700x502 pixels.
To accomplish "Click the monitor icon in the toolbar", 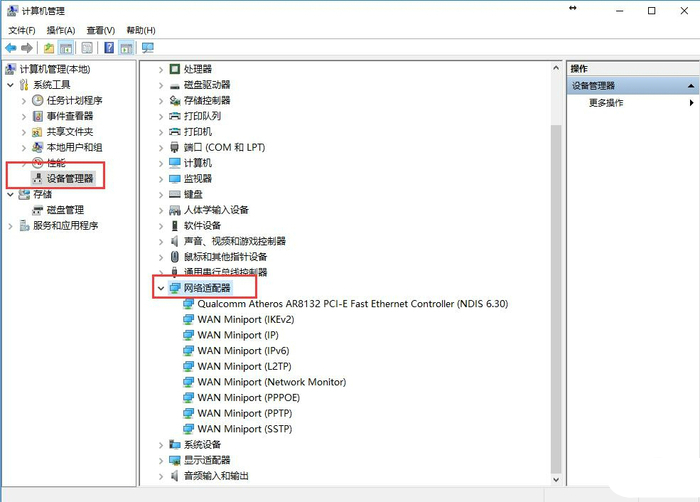I will 147,48.
